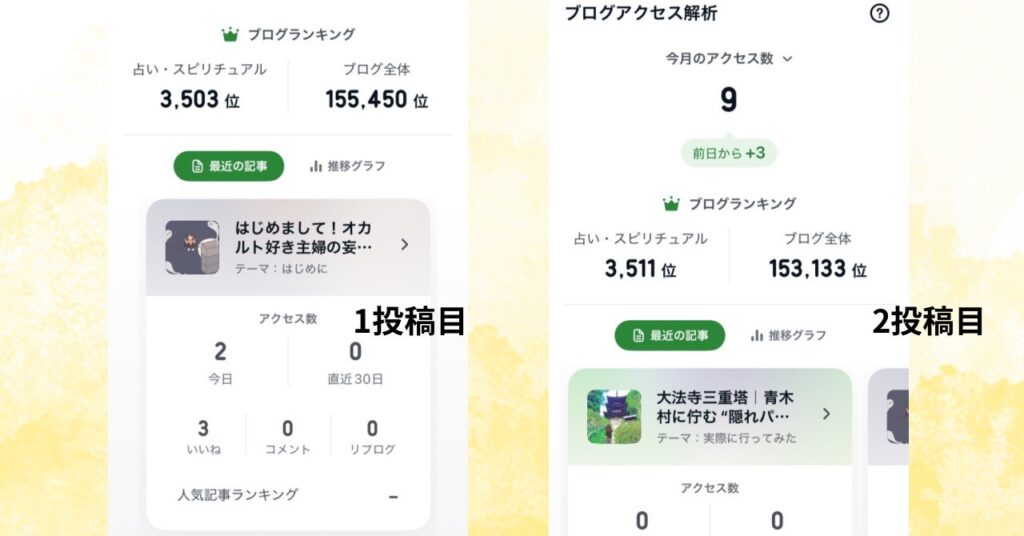Switch to the left 推移グラフ tab

click(347, 166)
